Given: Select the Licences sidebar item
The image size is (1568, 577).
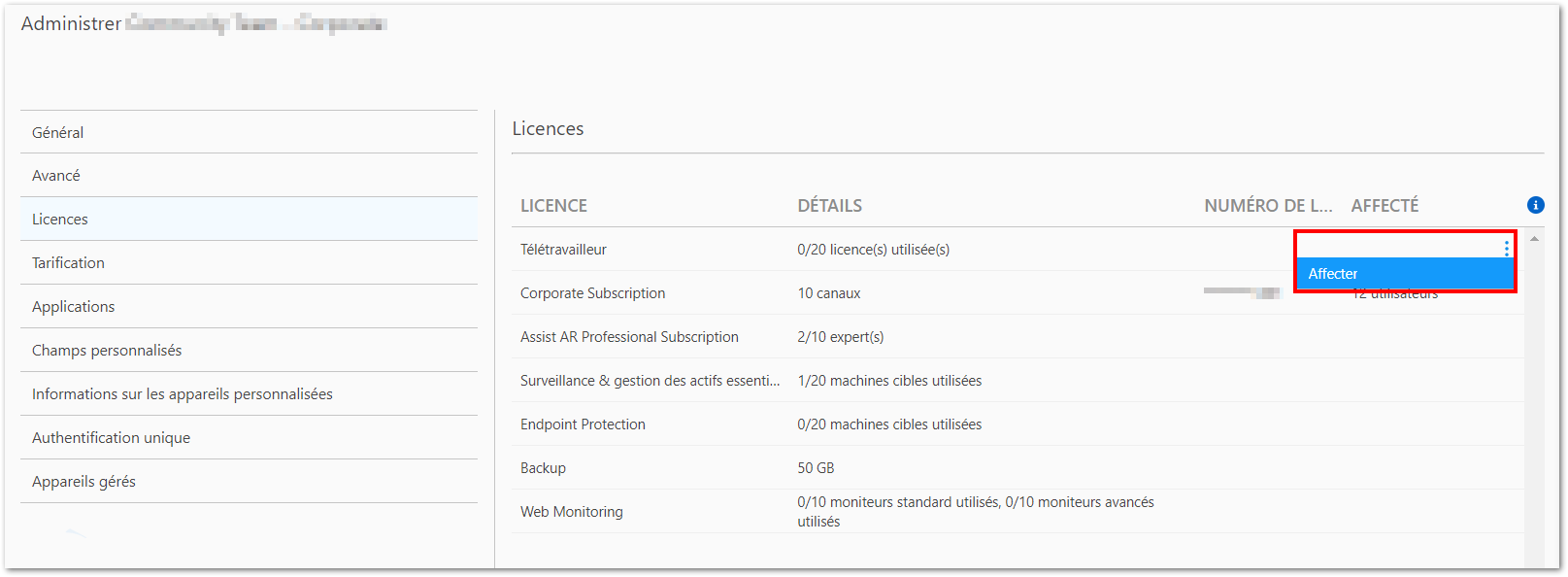Looking at the screenshot, I should pyautogui.click(x=60, y=220).
